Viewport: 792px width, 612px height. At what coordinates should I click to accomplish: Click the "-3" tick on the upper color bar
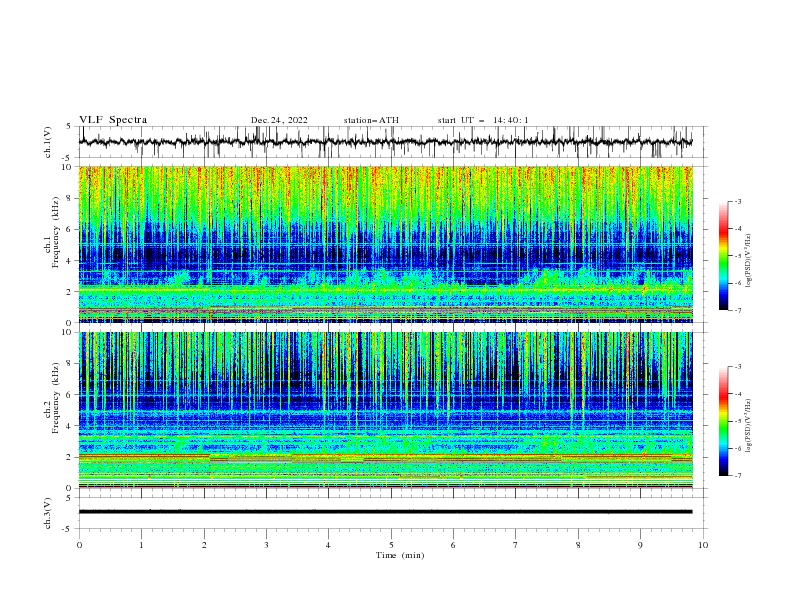[x=737, y=201]
